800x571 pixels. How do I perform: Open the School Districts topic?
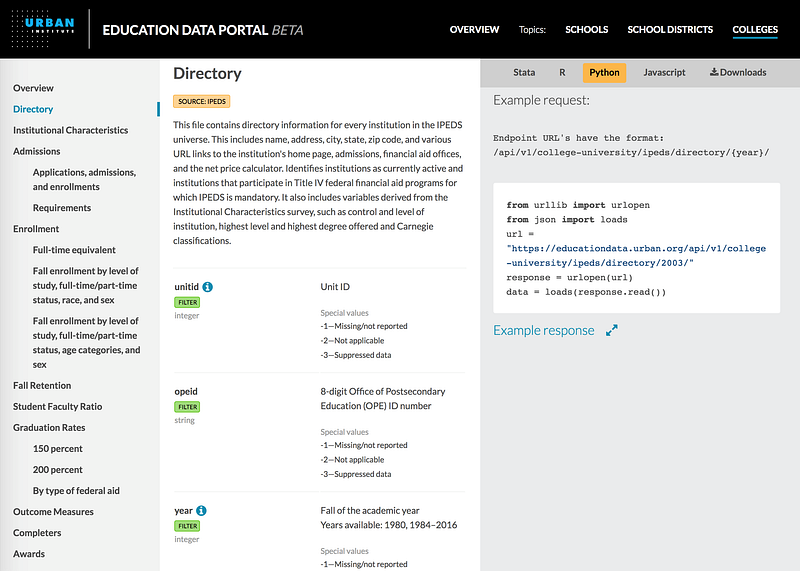[x=670, y=30]
